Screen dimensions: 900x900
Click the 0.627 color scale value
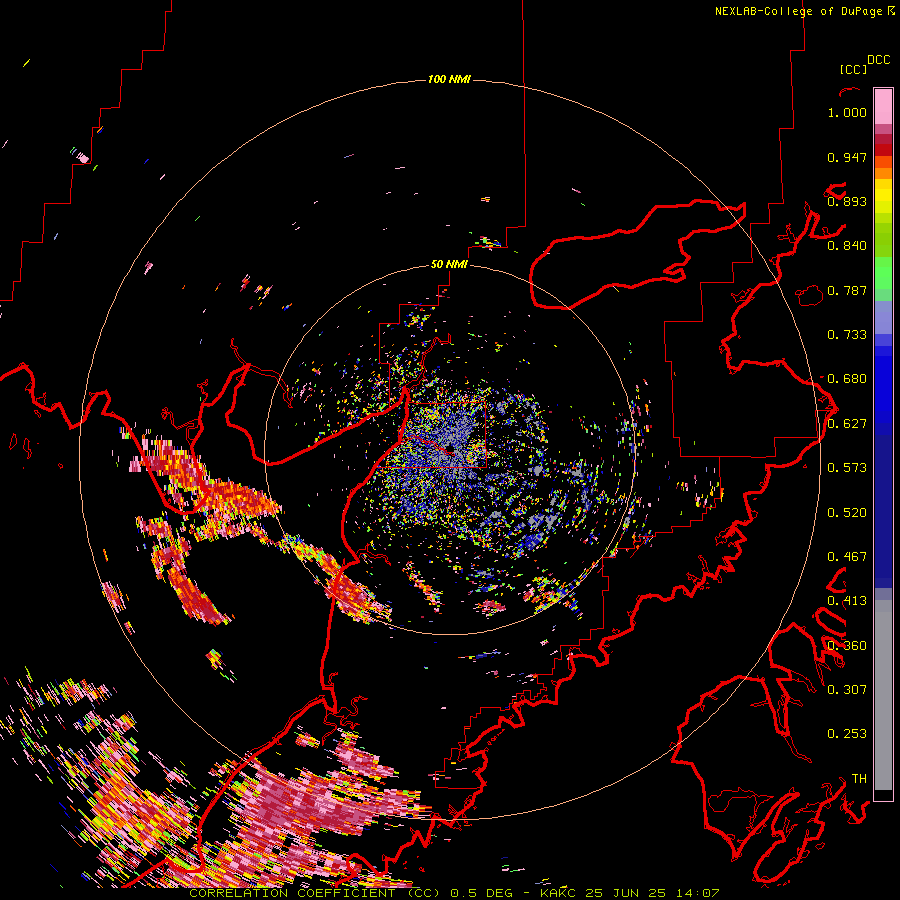847,424
